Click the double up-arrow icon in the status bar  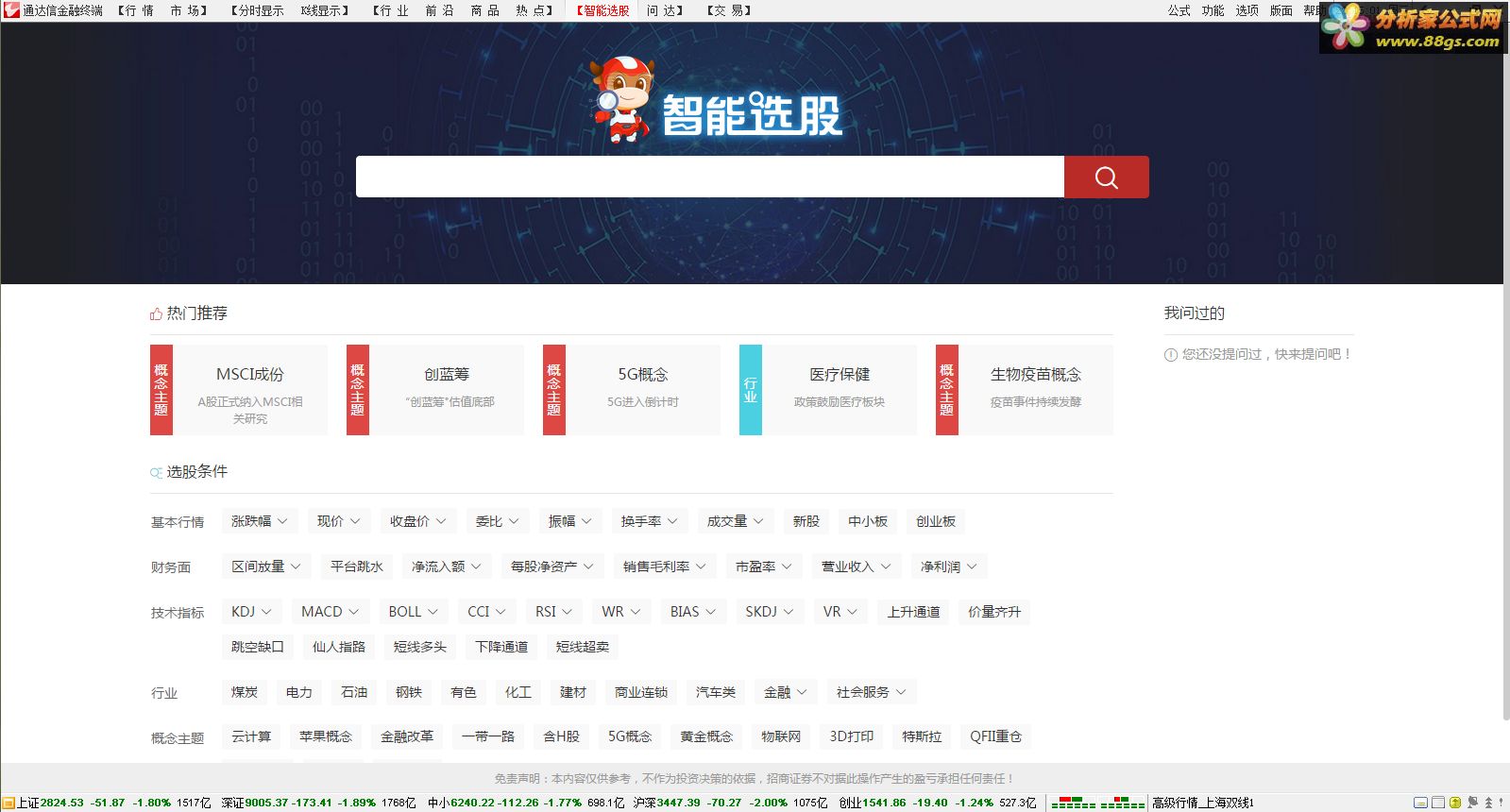tap(1488, 803)
